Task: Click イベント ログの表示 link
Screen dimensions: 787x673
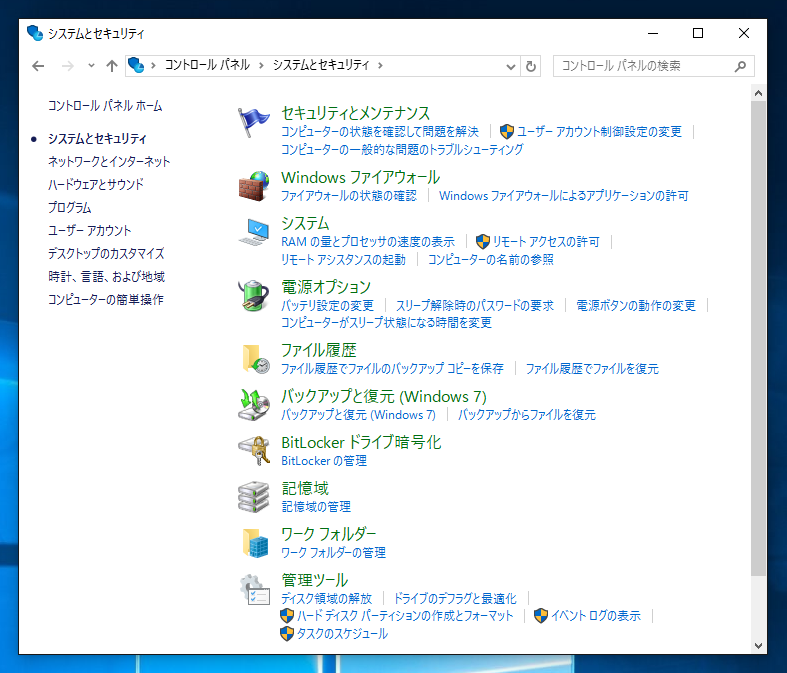Action: pyautogui.click(x=596, y=616)
